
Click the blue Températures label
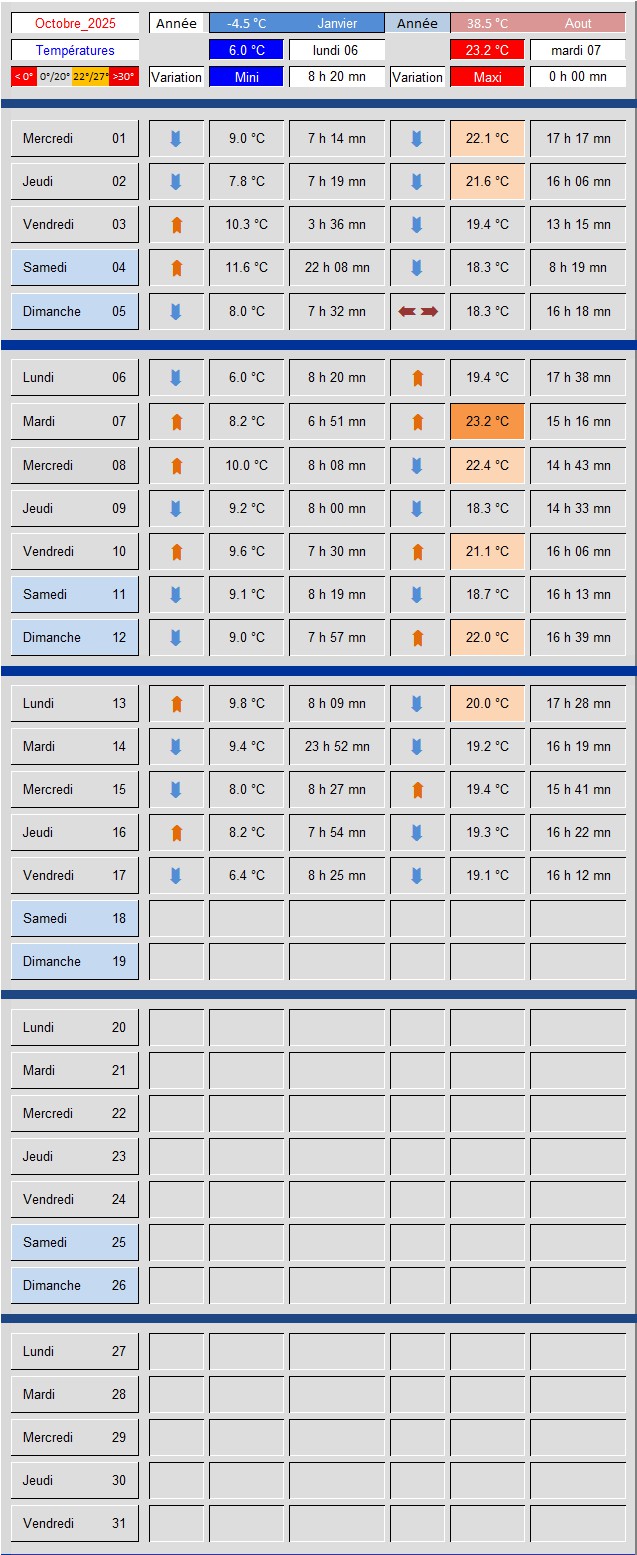75,50
